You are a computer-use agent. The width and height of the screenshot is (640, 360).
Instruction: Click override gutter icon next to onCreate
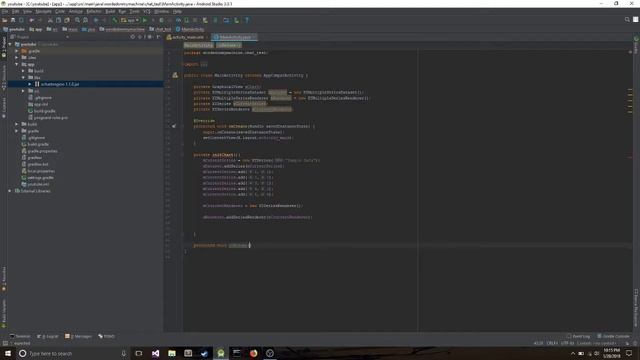tap(174, 127)
